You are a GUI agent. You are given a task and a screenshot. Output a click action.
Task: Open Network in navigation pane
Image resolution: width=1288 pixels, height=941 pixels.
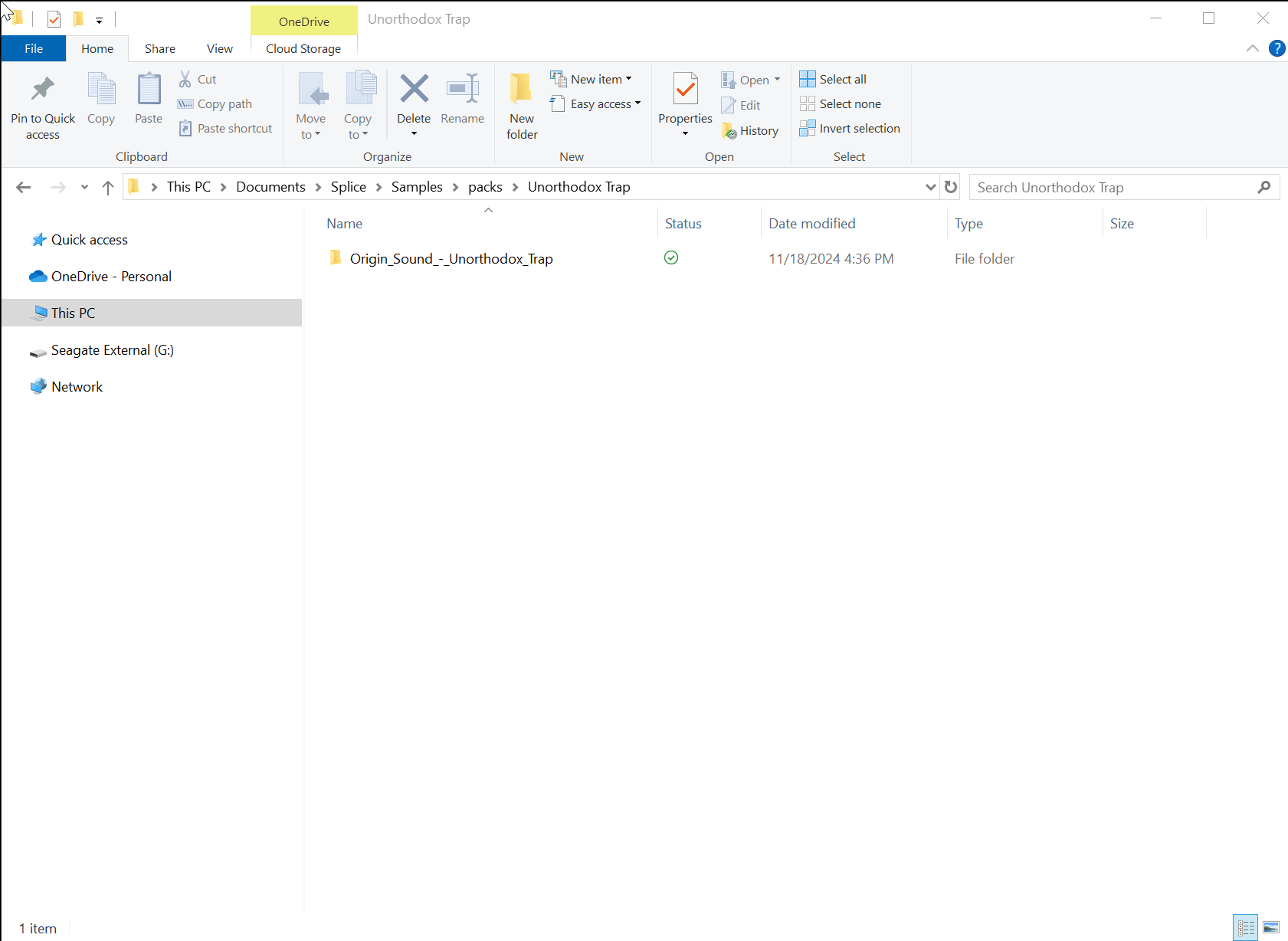pos(77,387)
